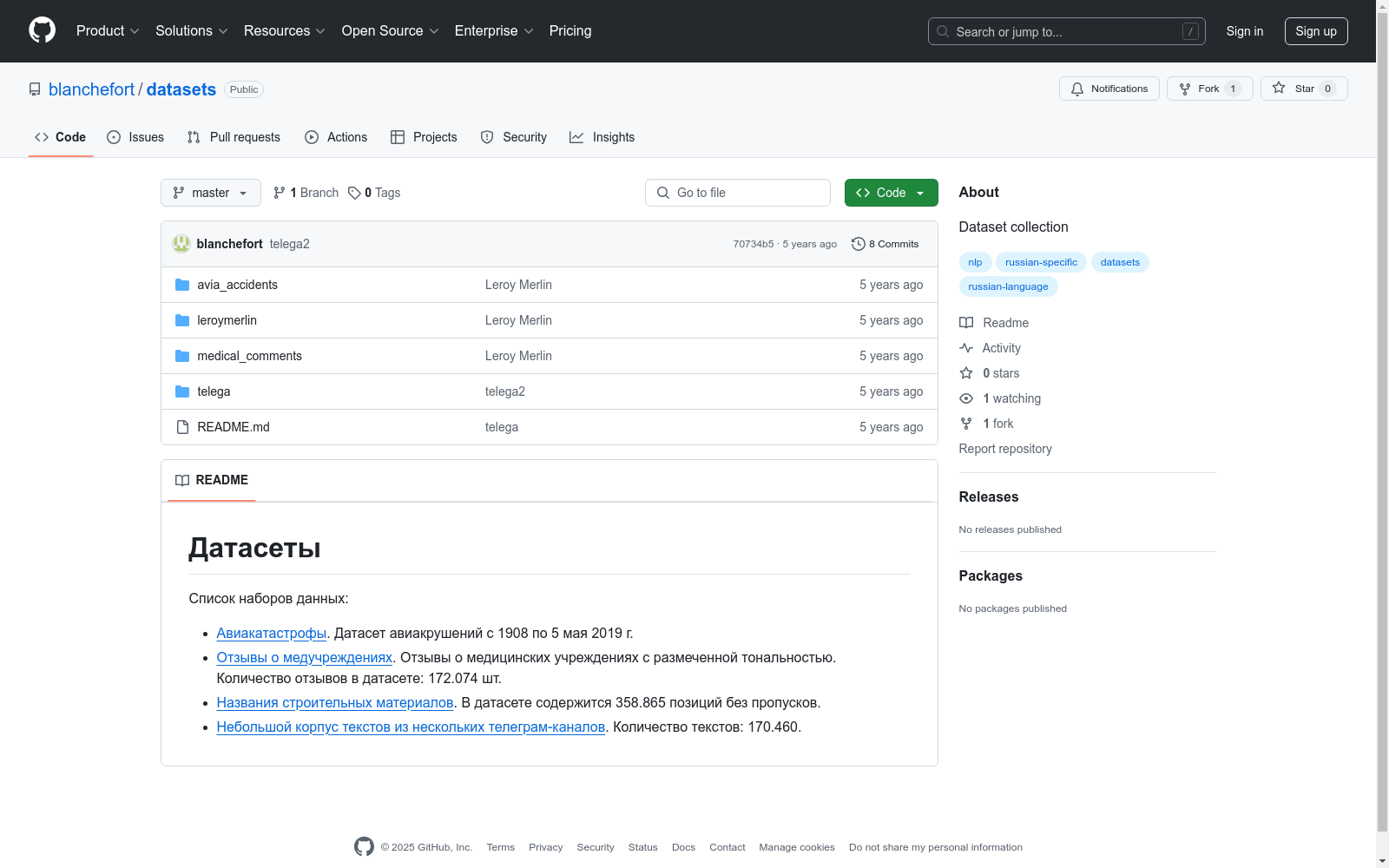Screen dimensions: 1389x868
Task: Click the README book icon in tab
Action: tap(182, 480)
